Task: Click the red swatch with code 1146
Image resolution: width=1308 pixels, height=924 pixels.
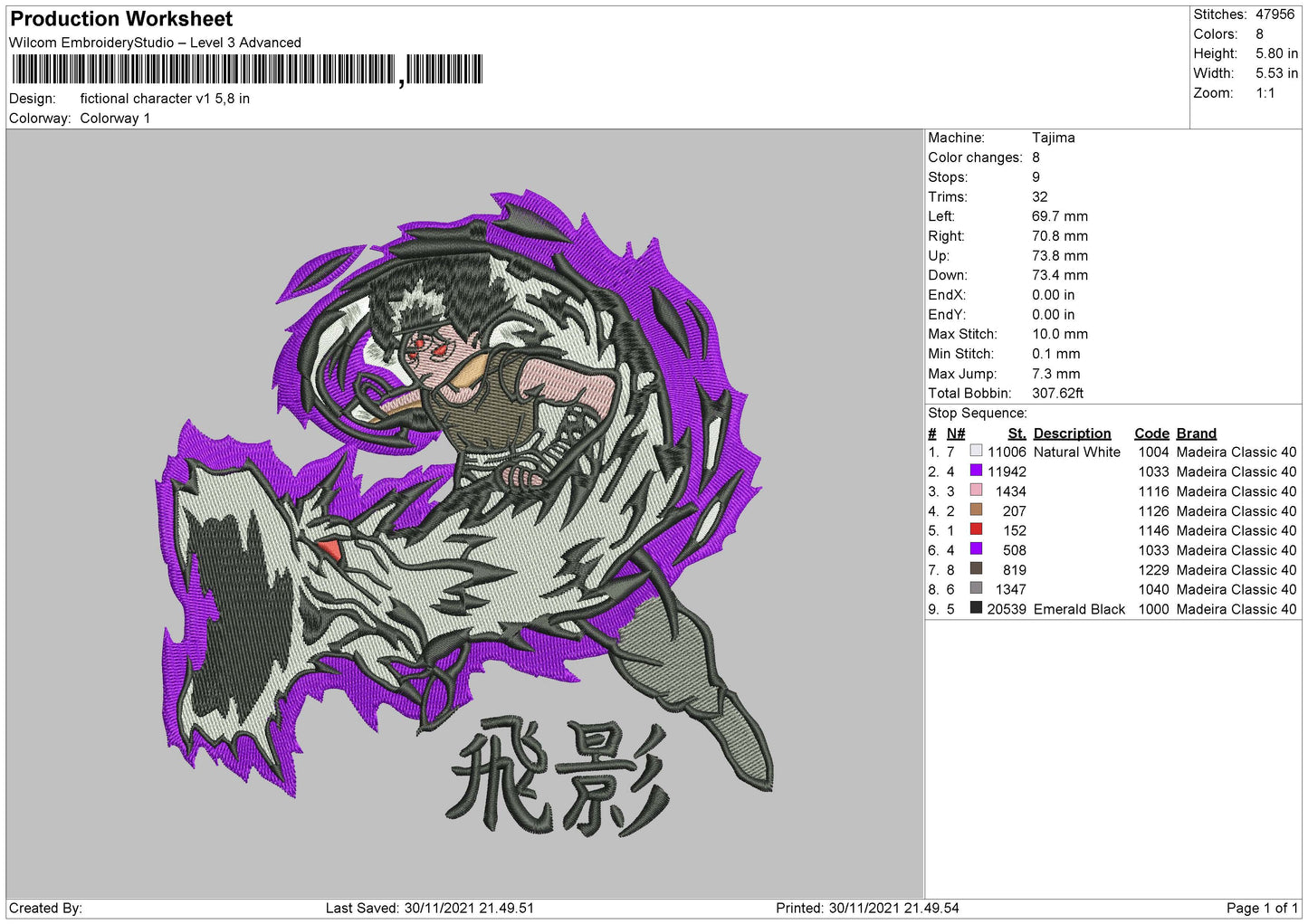Action: pos(976,529)
